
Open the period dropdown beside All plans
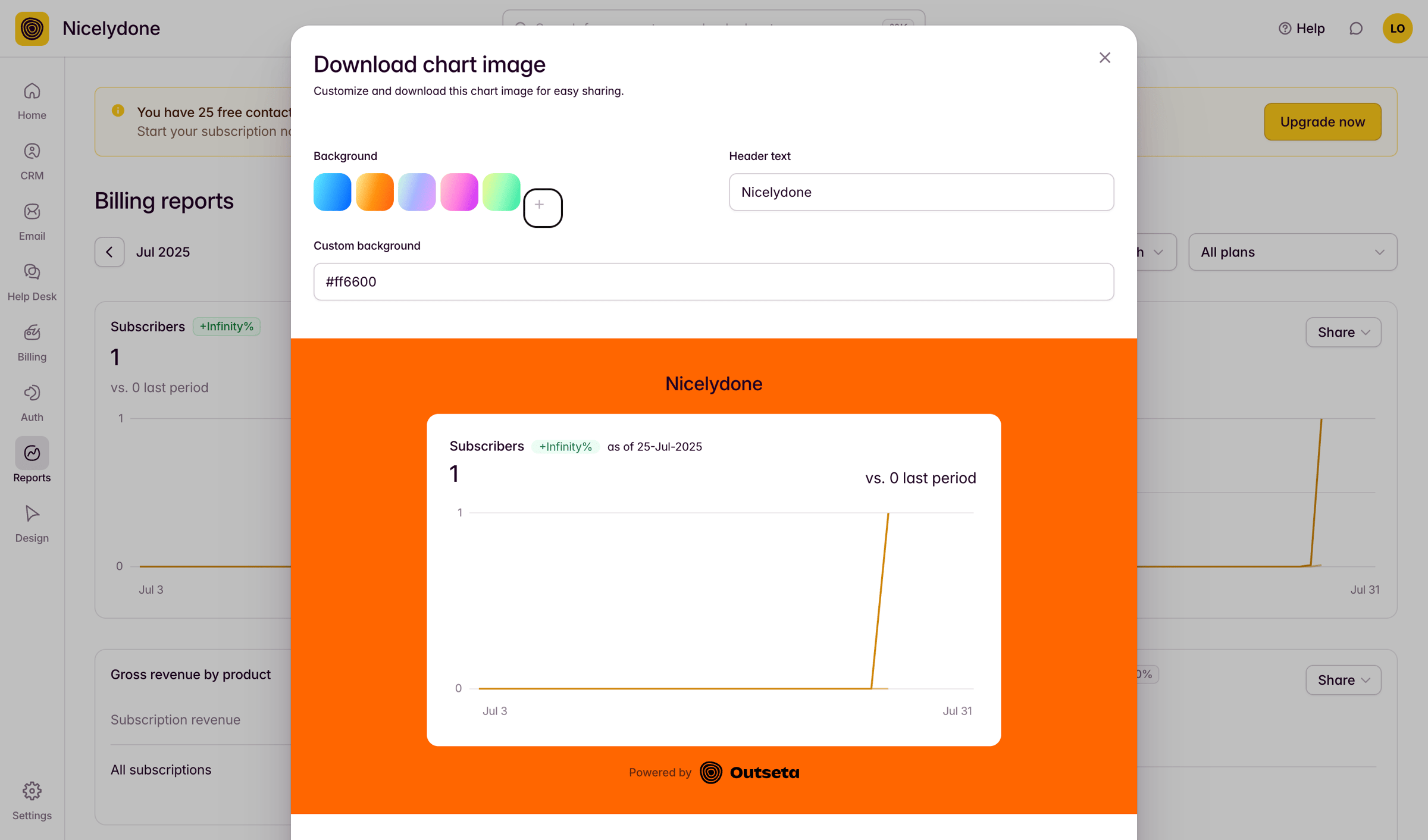(x=1156, y=252)
